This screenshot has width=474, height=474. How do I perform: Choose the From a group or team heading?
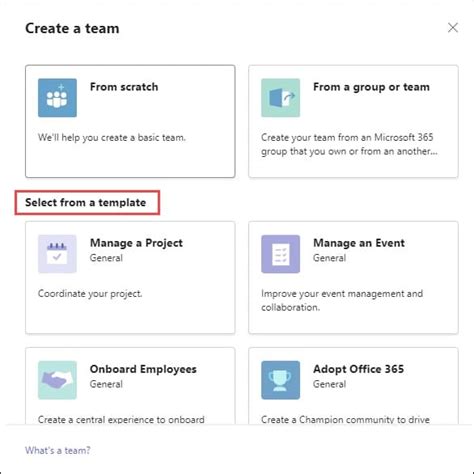pyautogui.click(x=371, y=87)
